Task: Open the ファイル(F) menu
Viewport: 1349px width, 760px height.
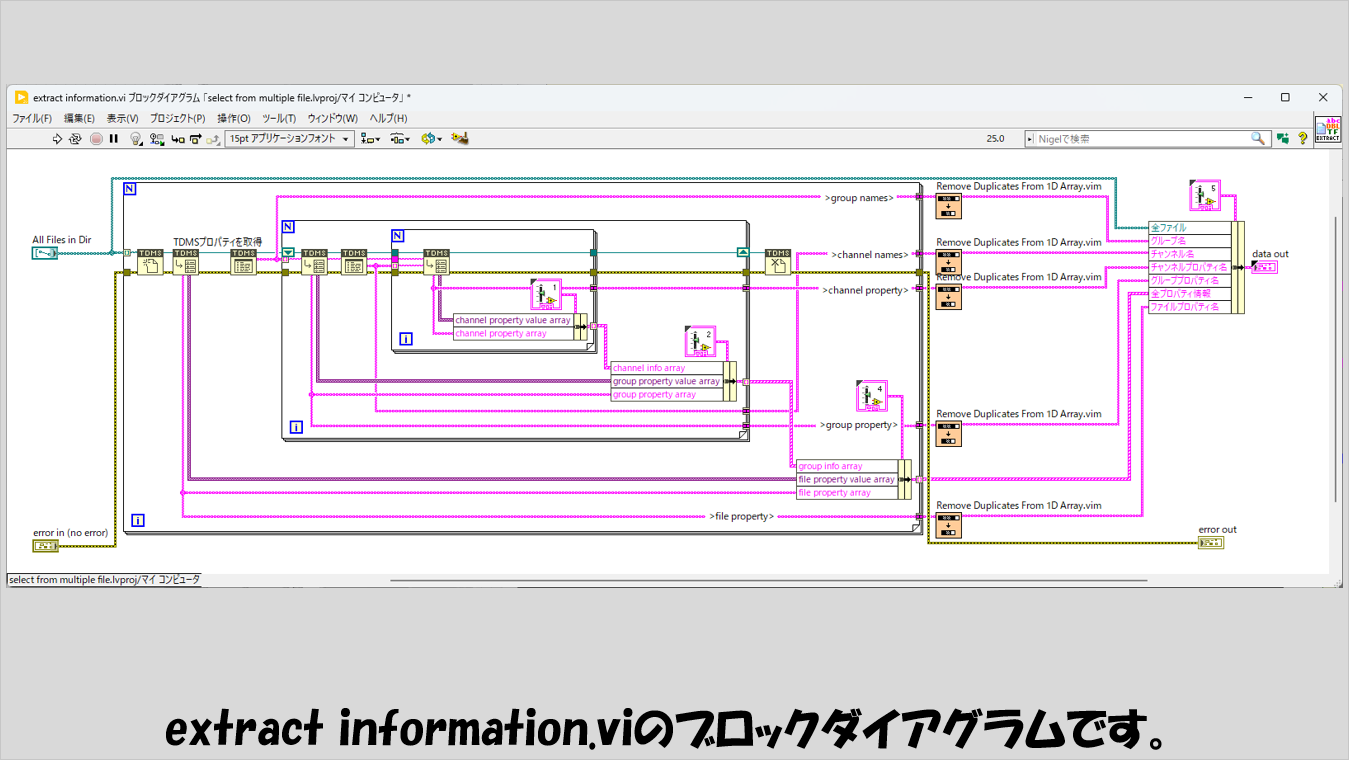Action: click(32, 118)
